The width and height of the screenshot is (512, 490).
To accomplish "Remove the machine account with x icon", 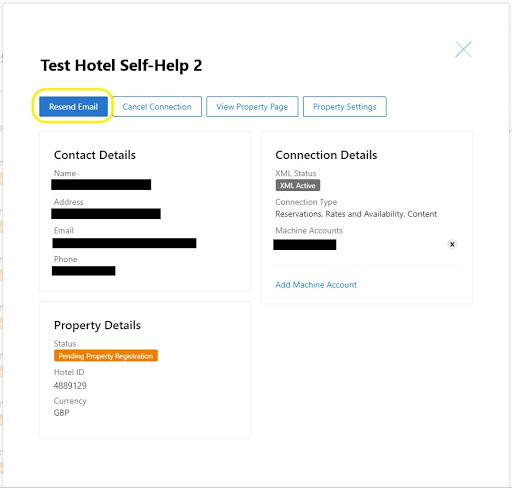I will 452,244.
